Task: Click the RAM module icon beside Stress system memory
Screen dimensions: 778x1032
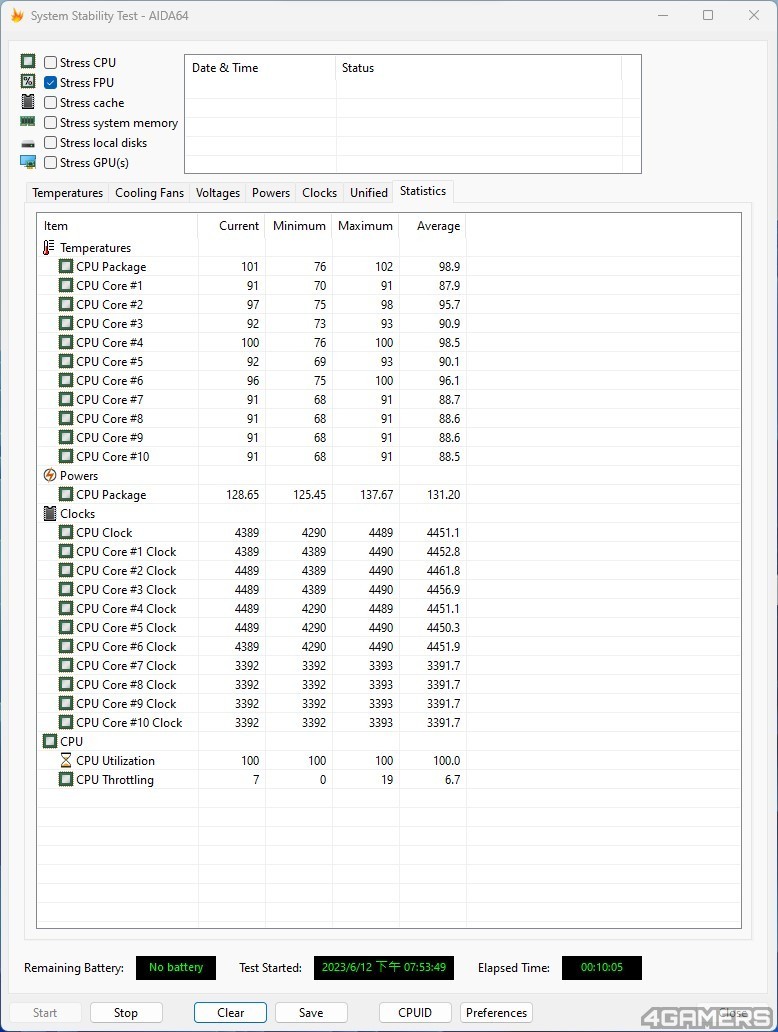Action: click(28, 121)
